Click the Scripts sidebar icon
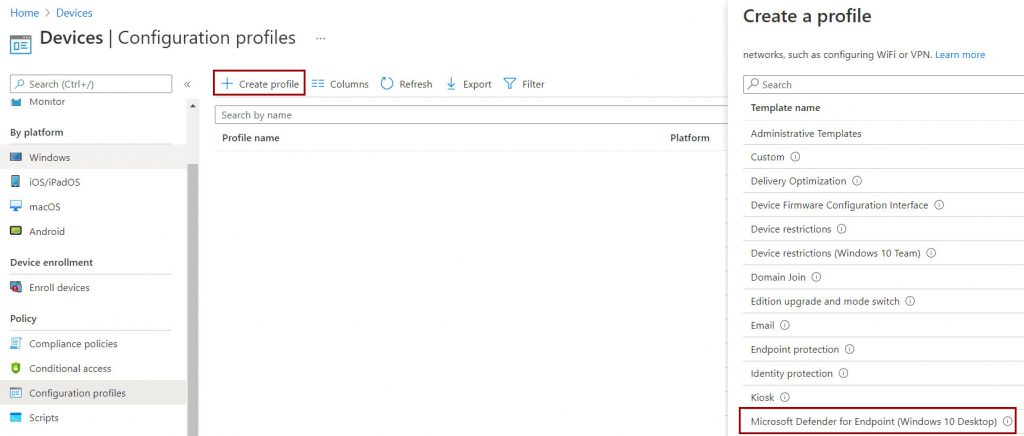 point(16,418)
